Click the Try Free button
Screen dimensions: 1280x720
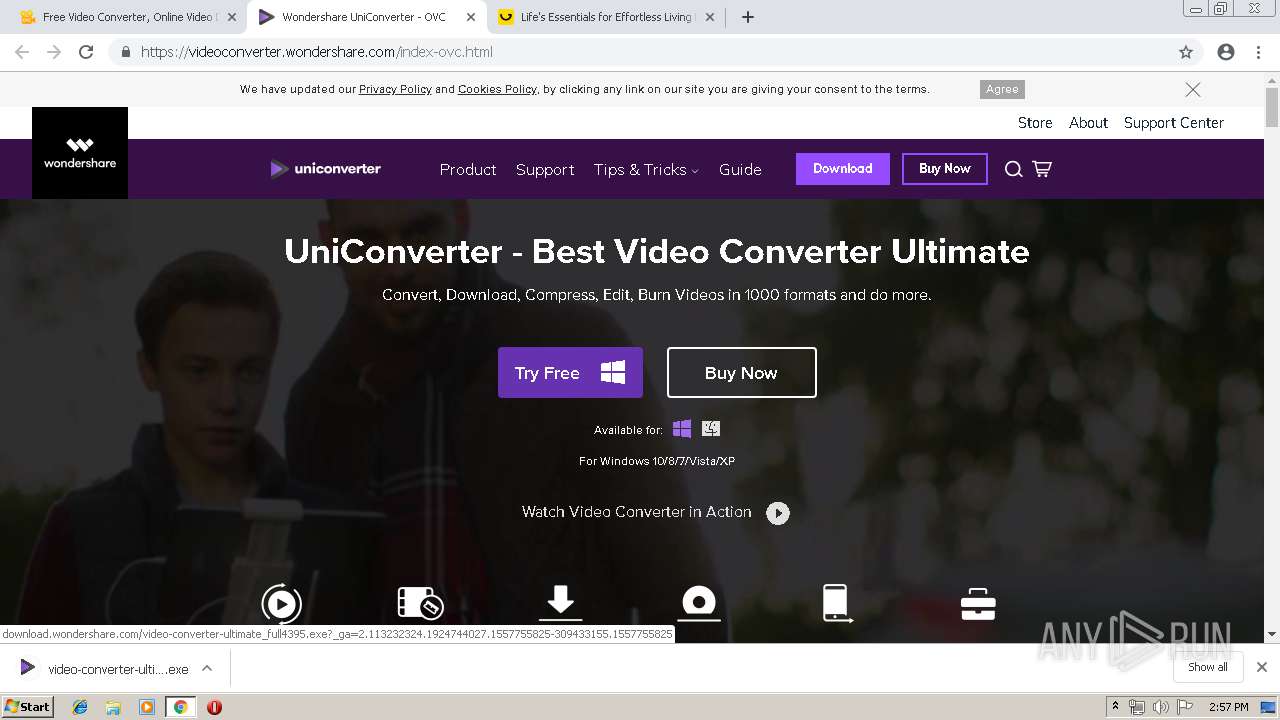coord(570,373)
